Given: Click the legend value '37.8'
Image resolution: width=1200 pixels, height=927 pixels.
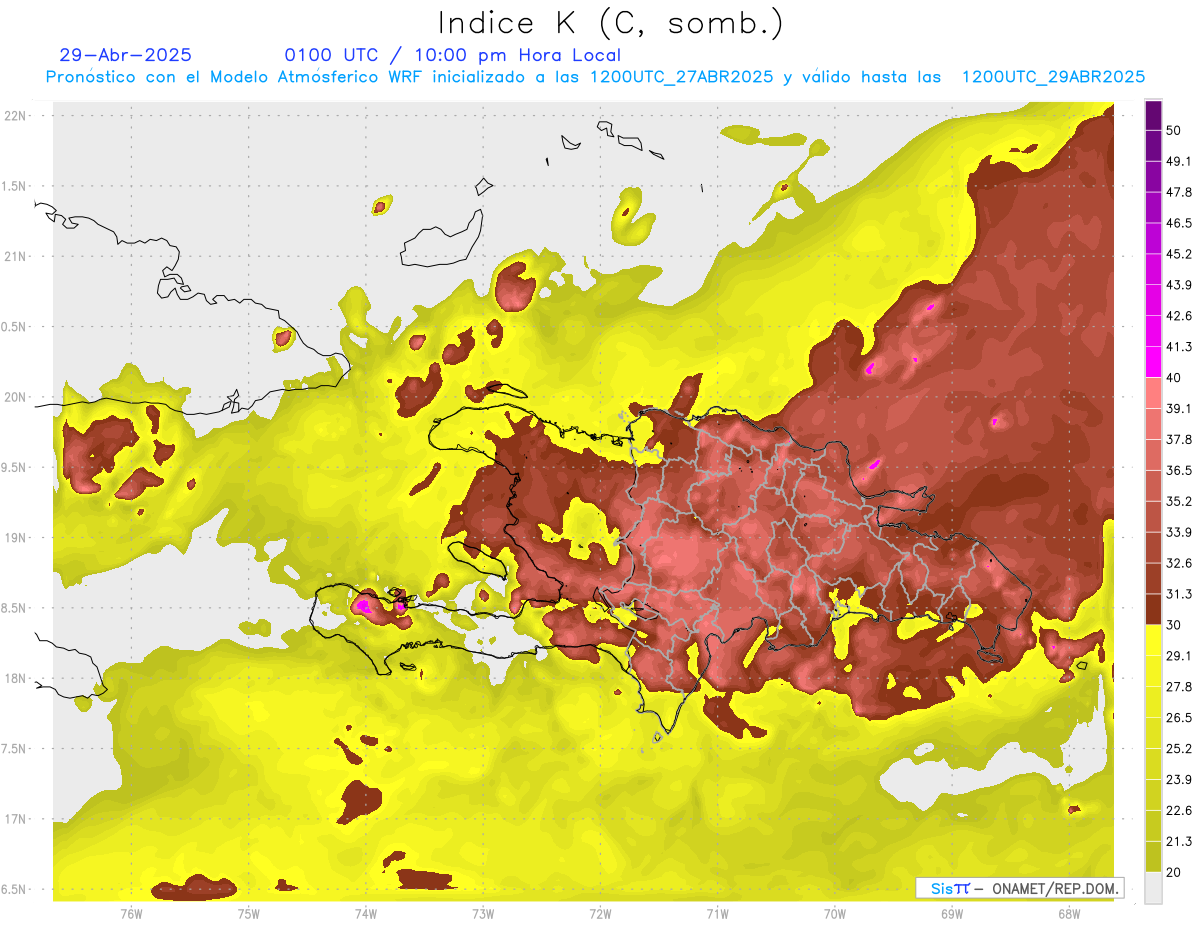Looking at the screenshot, I should click(x=1179, y=440).
